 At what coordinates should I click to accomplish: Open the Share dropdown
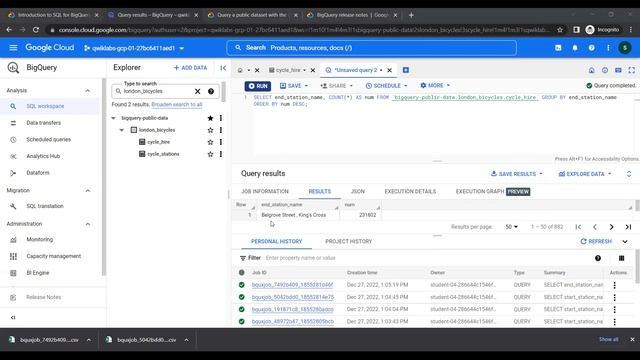pos(337,86)
